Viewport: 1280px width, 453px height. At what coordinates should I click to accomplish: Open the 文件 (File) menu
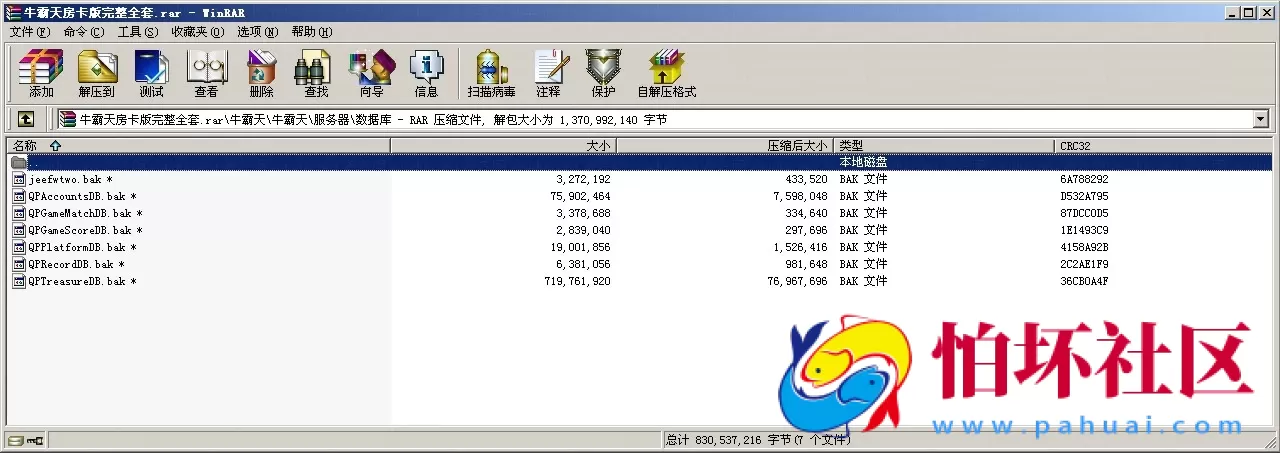[x=29, y=31]
